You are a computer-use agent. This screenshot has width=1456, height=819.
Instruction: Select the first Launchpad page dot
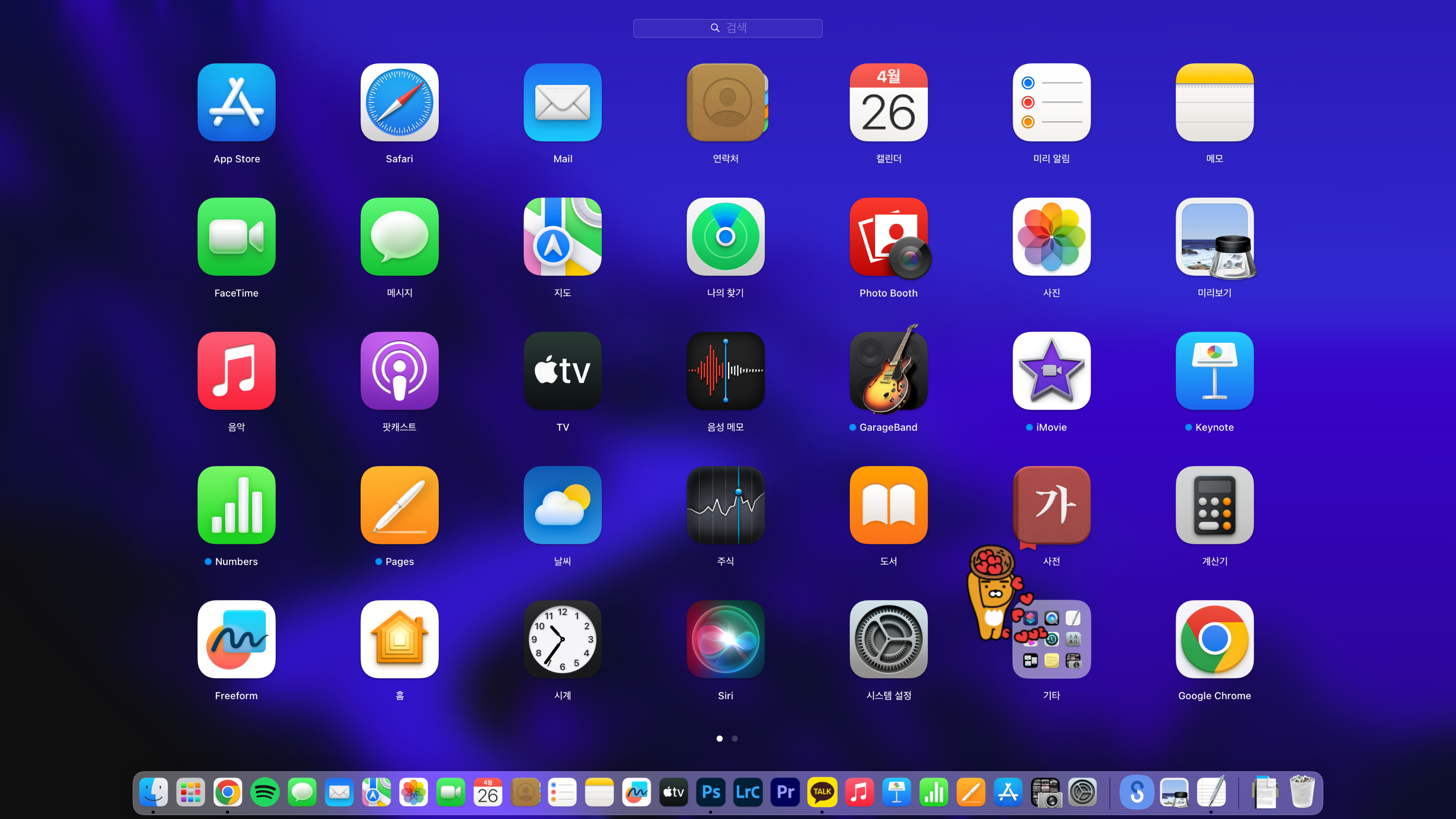(720, 738)
